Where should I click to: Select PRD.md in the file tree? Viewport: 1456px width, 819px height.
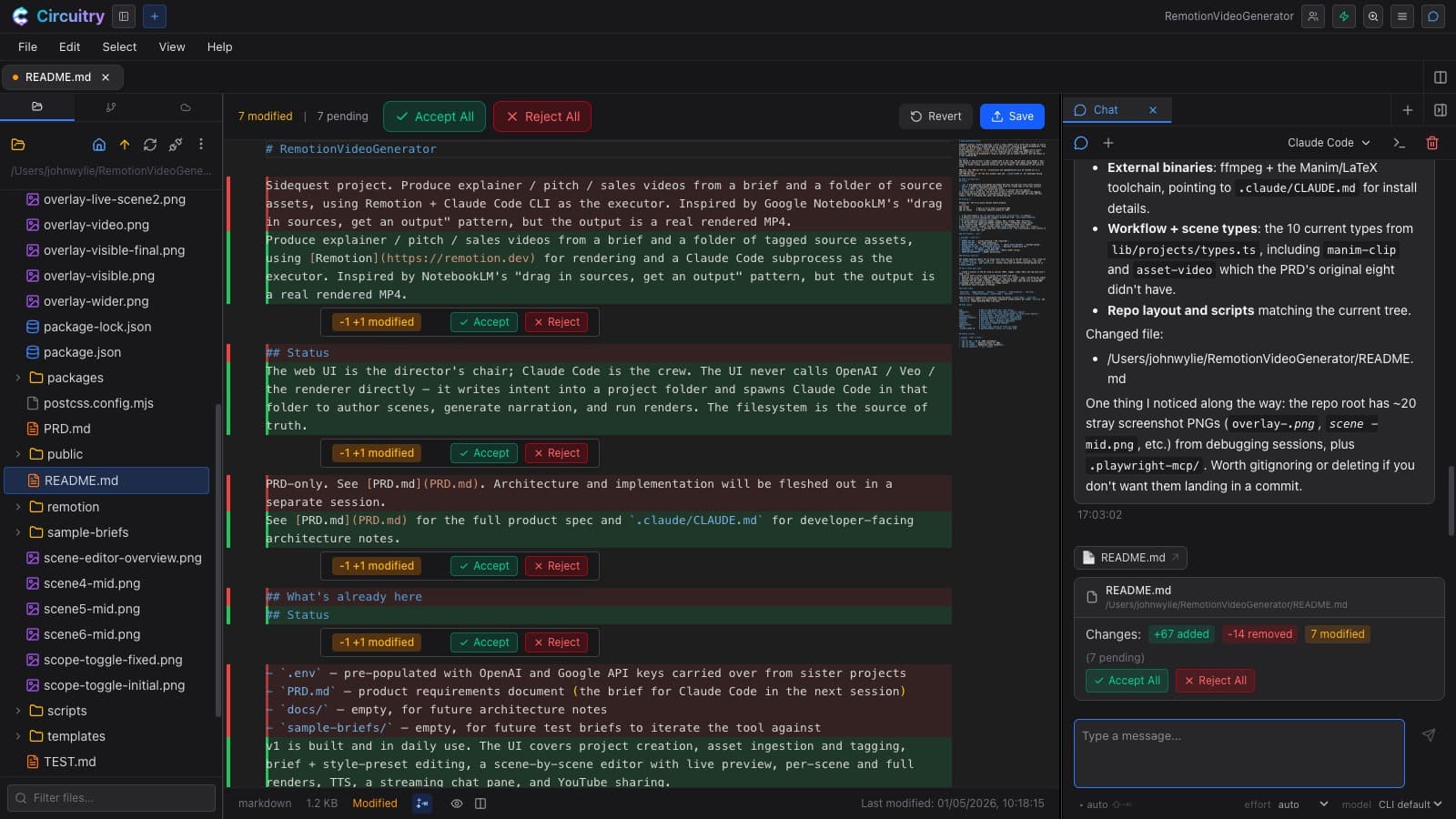[x=67, y=429]
